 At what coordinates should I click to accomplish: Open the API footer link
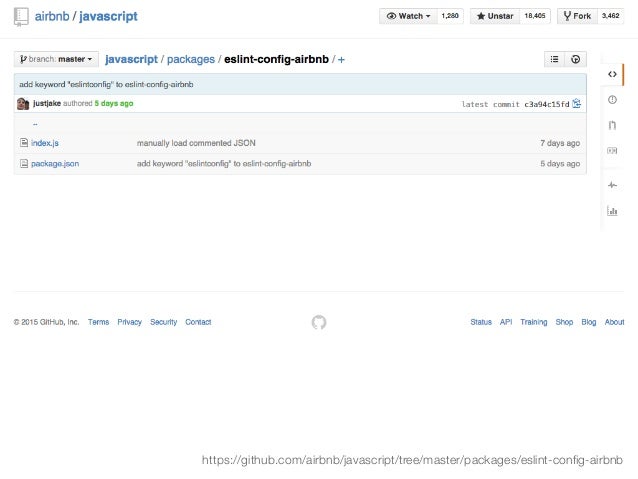point(506,322)
